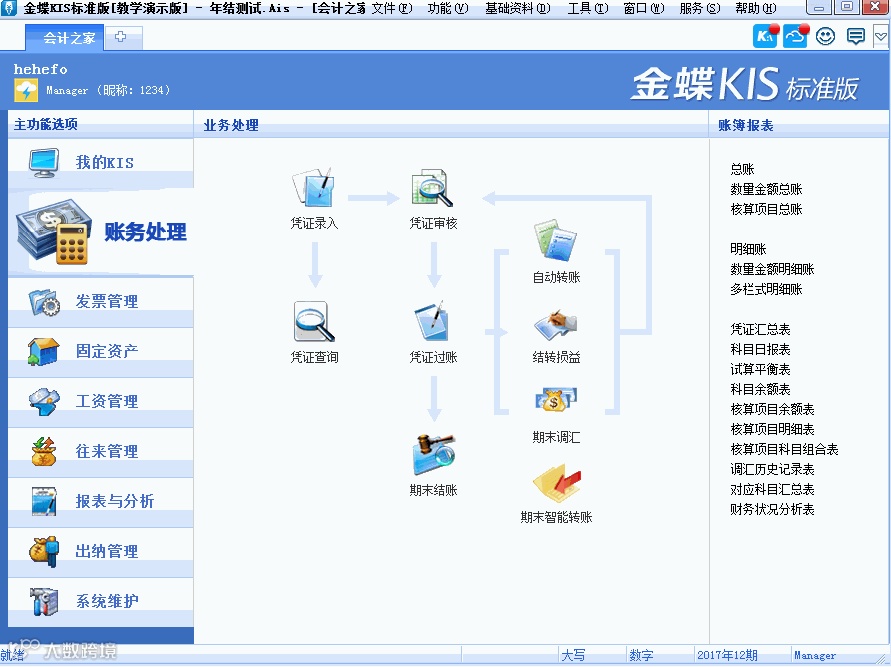
Task: Open 工资管理 payroll module
Action: tap(101, 402)
